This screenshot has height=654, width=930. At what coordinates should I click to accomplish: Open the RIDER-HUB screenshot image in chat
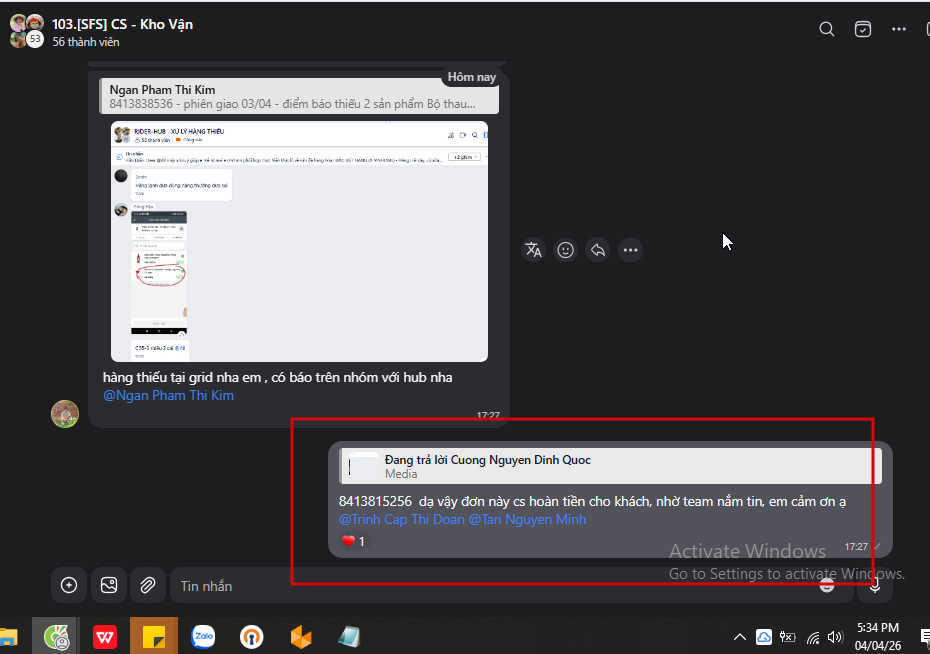(300, 241)
